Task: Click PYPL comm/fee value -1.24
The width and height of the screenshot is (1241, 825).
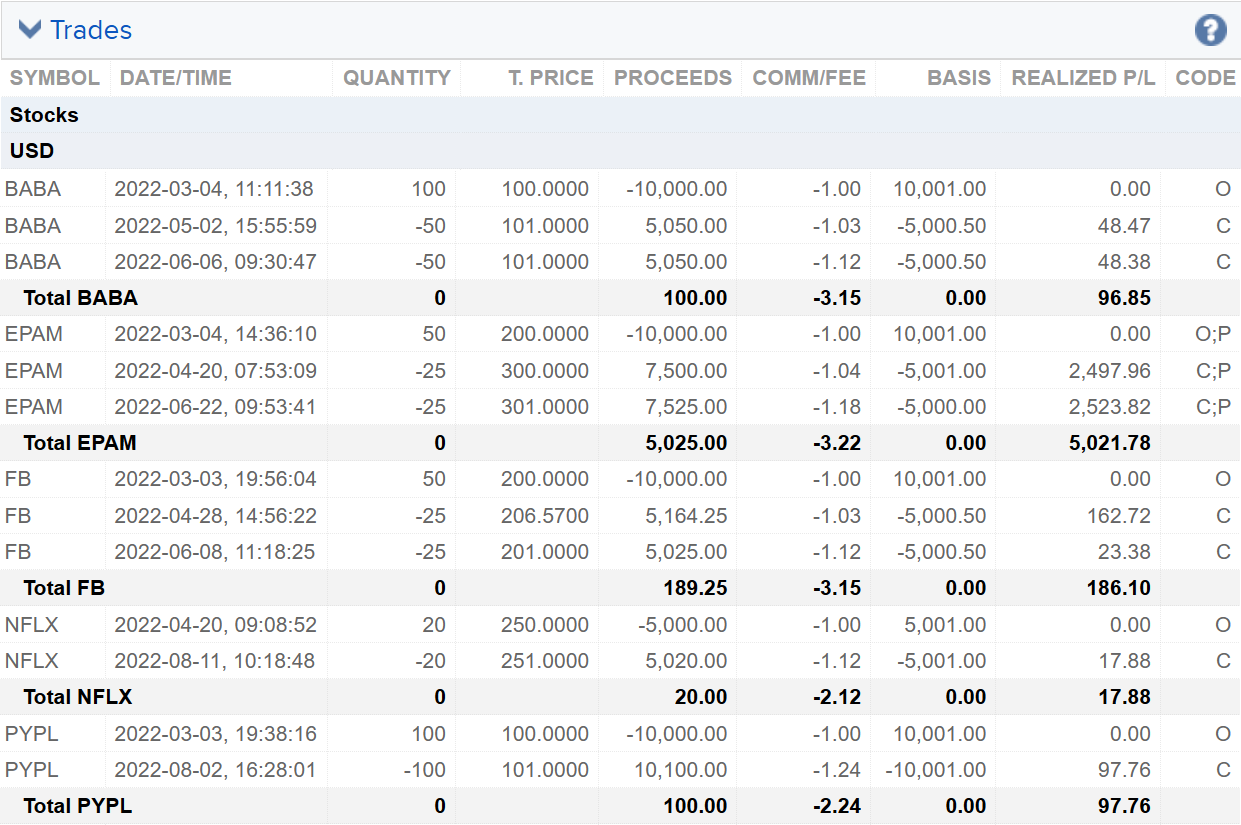Action: point(837,770)
